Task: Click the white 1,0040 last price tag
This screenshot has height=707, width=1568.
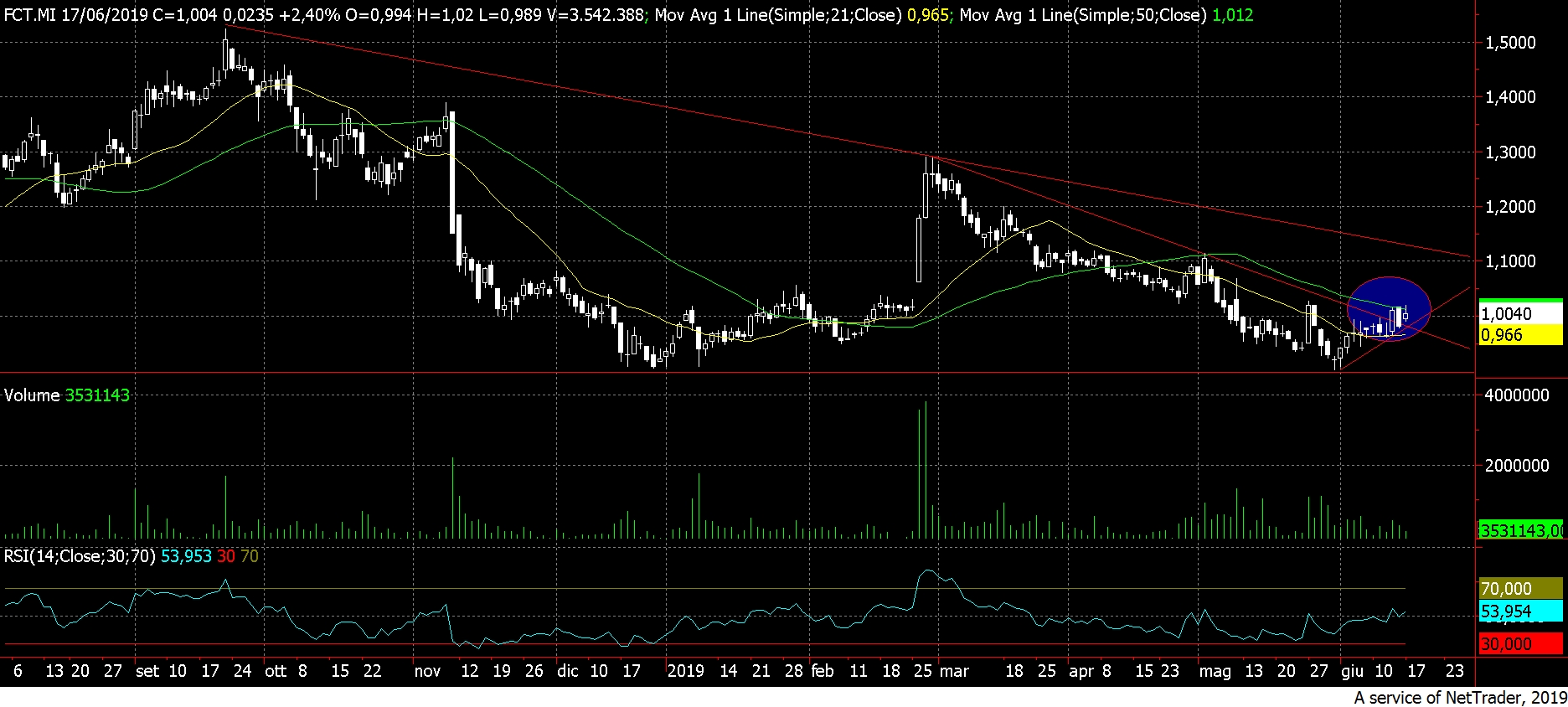Action: tap(1520, 313)
